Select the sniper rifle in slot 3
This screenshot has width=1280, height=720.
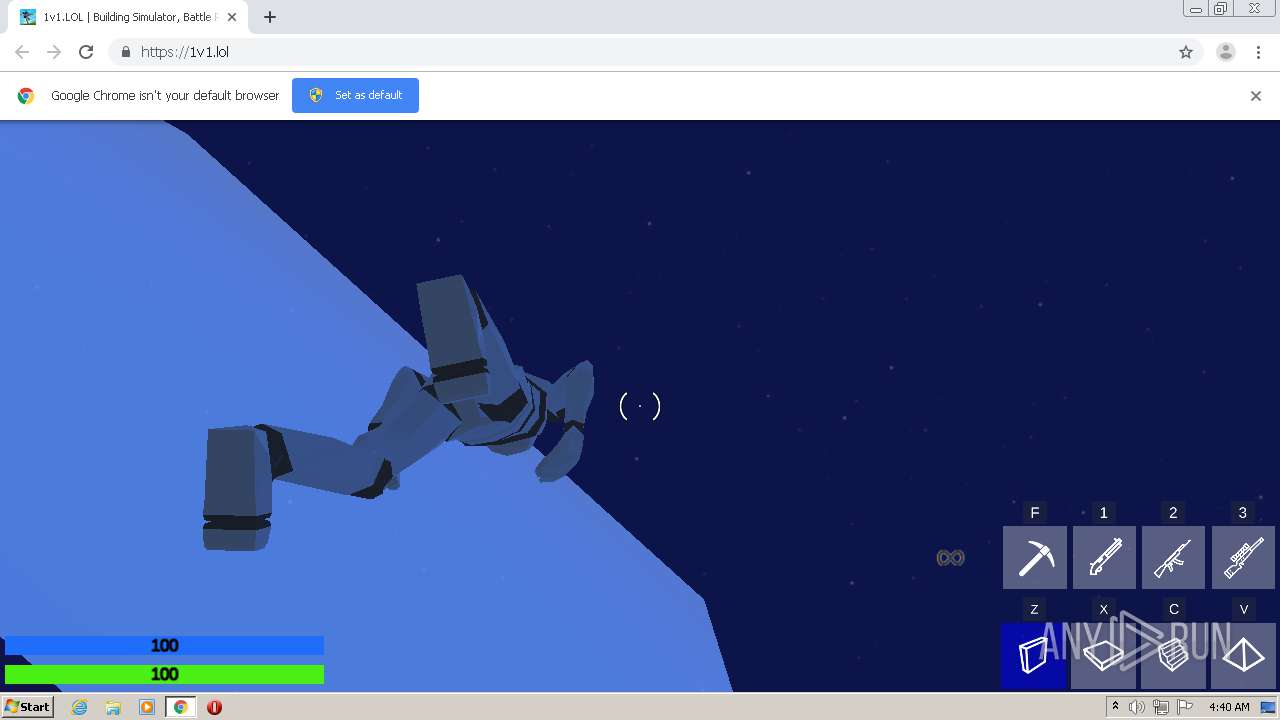[1243, 557]
